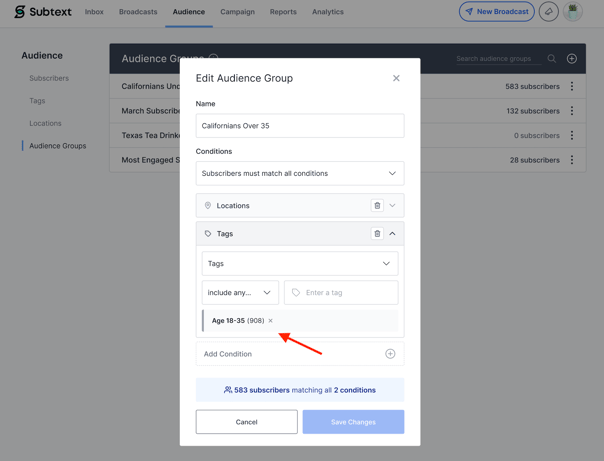Click the search icon for audience groups

pyautogui.click(x=552, y=59)
